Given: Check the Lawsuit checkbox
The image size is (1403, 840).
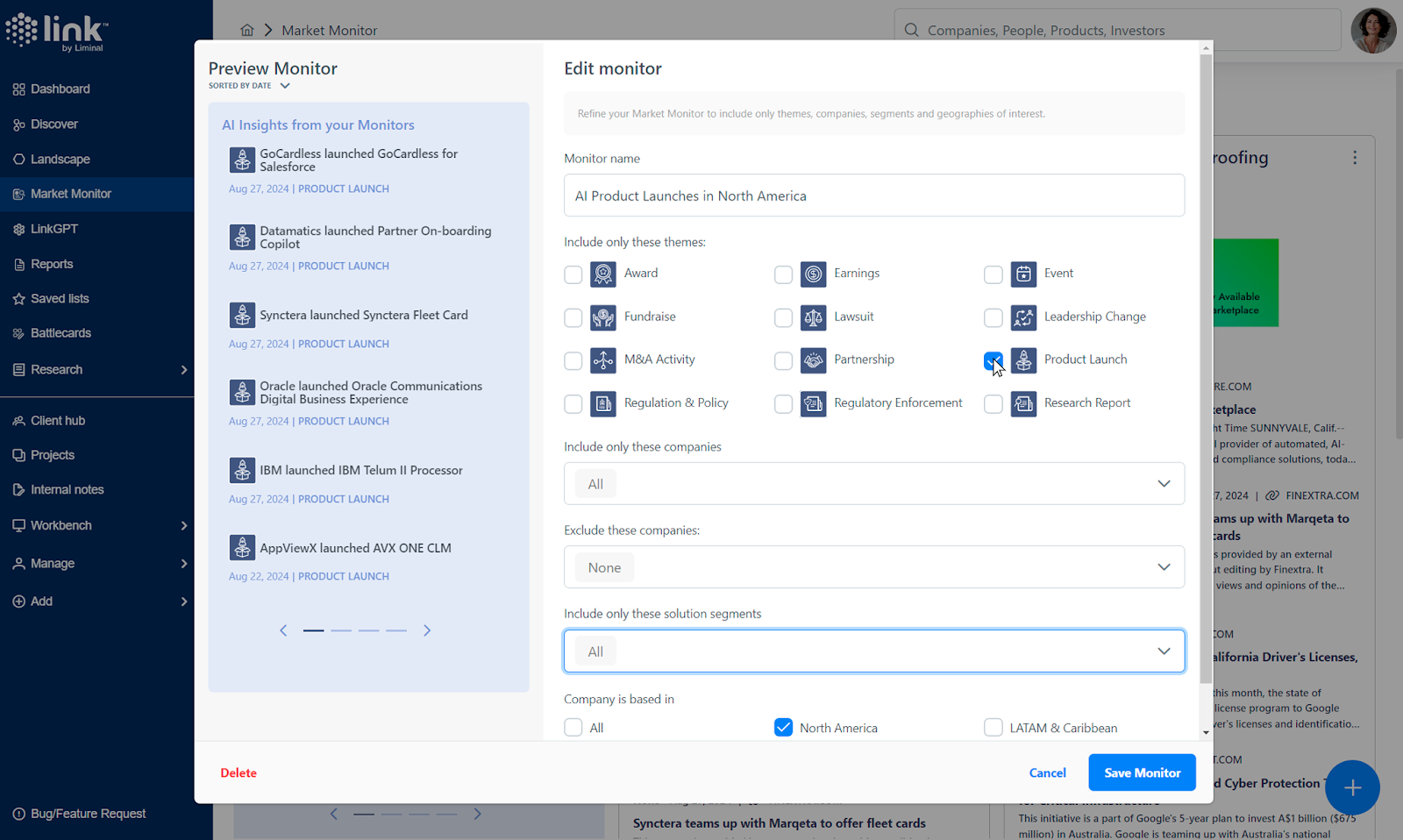Looking at the screenshot, I should point(784,317).
